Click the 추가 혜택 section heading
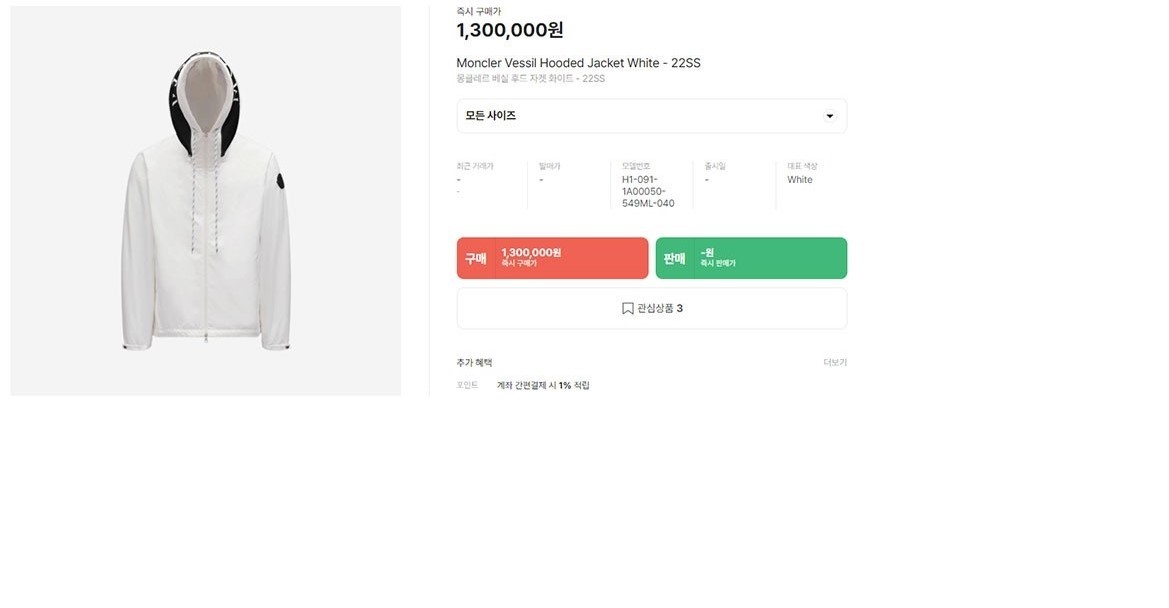 474,363
